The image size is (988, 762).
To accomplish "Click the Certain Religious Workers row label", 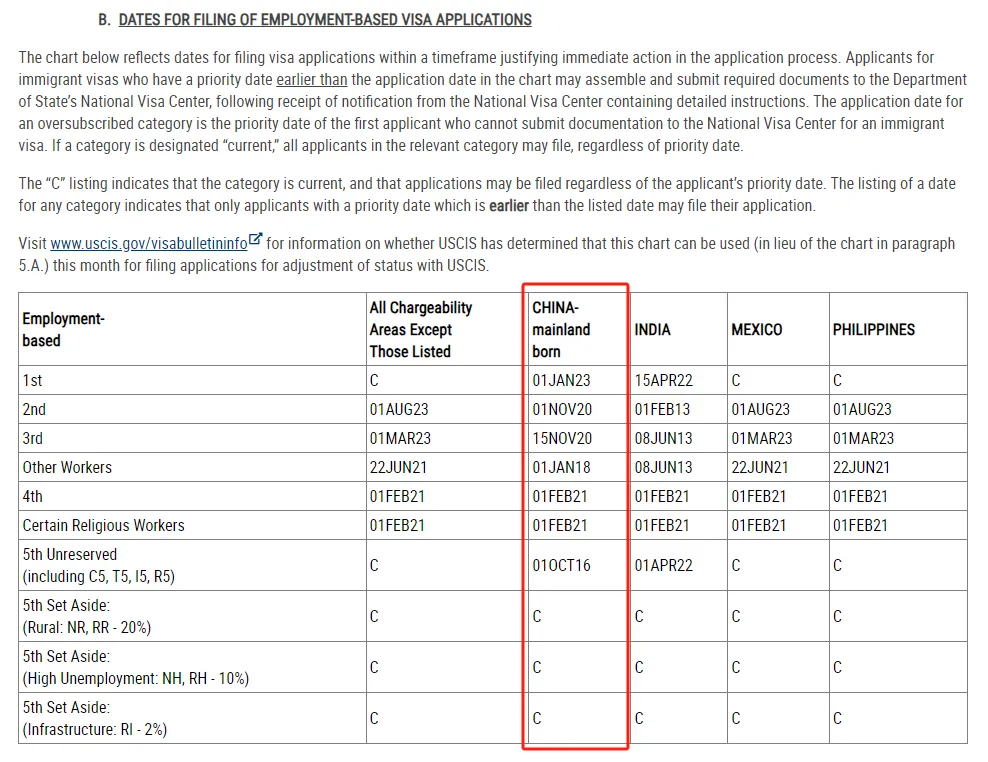I will coord(103,525).
